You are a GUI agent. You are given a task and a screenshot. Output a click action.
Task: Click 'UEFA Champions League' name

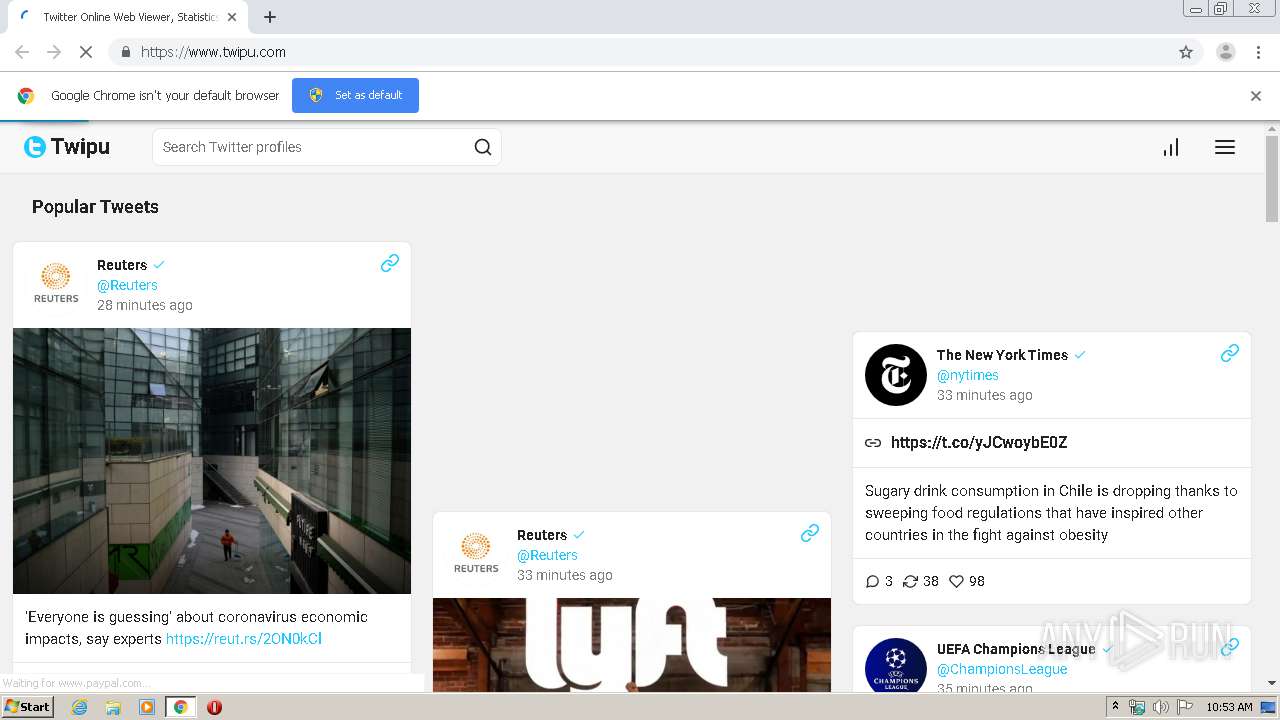click(x=1016, y=649)
